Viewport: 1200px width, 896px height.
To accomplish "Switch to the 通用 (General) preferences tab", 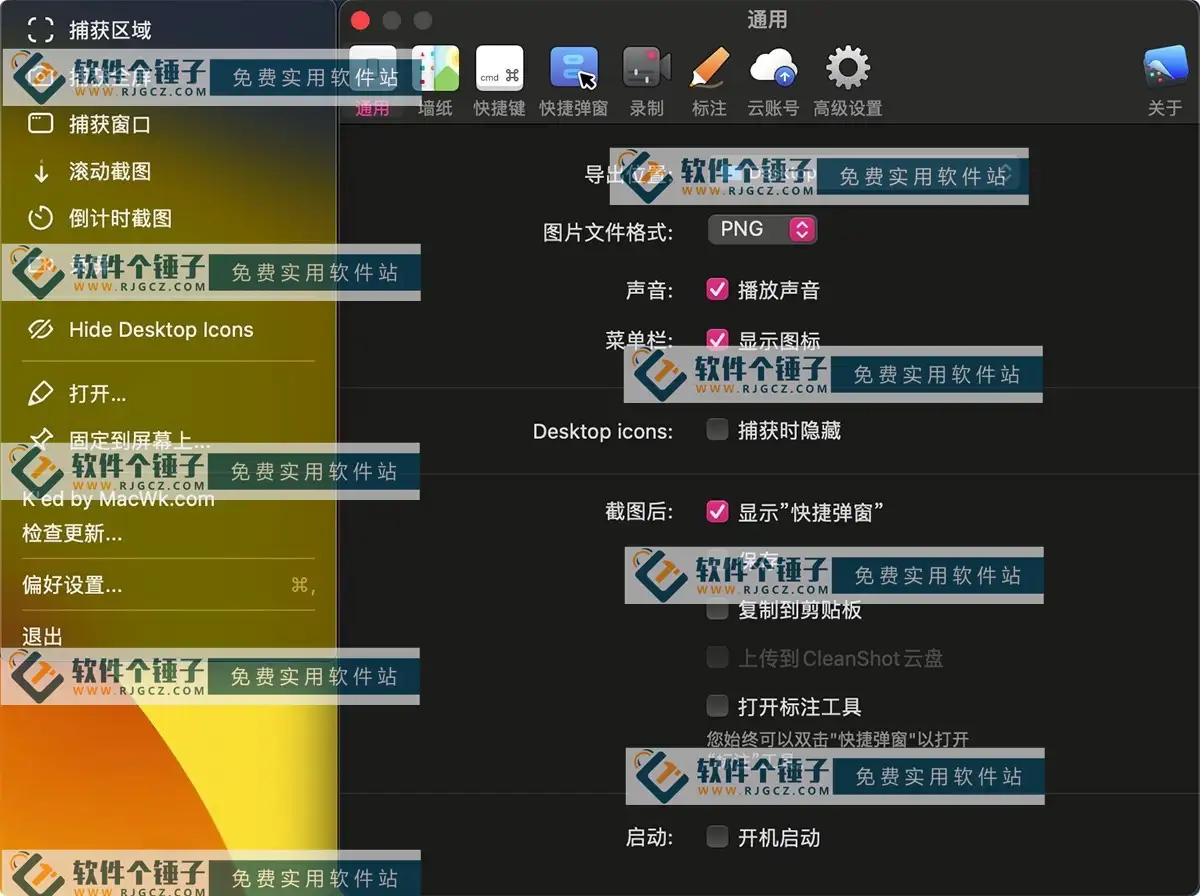I will 372,82.
